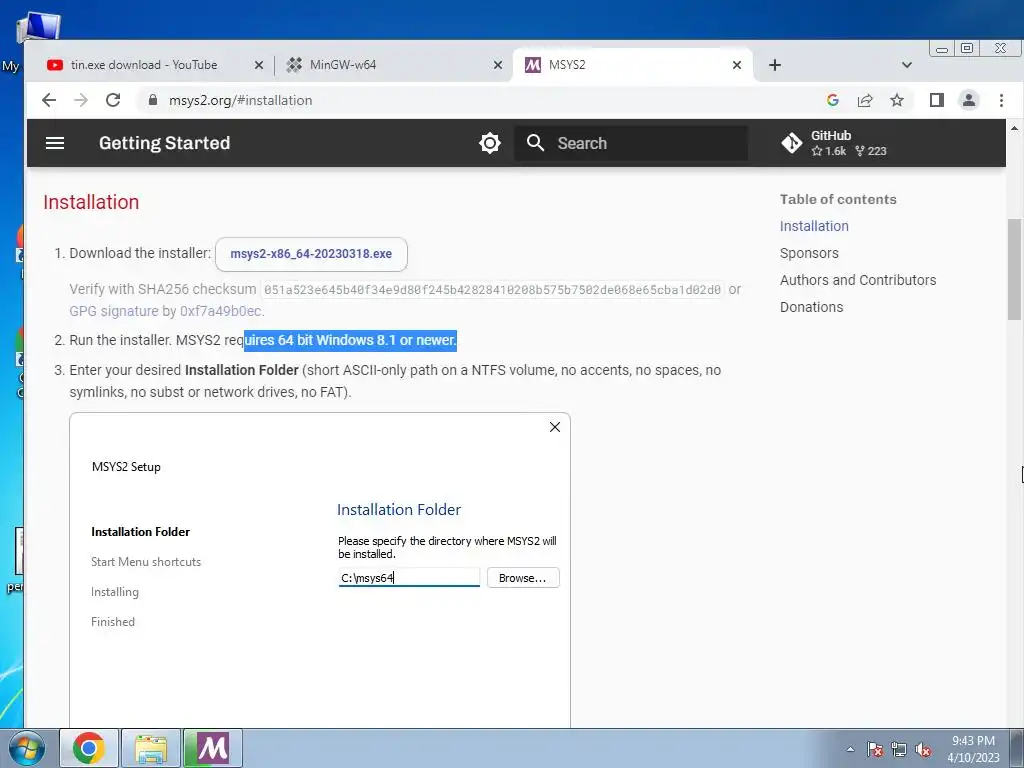Open the GPG signature link
The height and width of the screenshot is (768, 1024).
click(166, 311)
